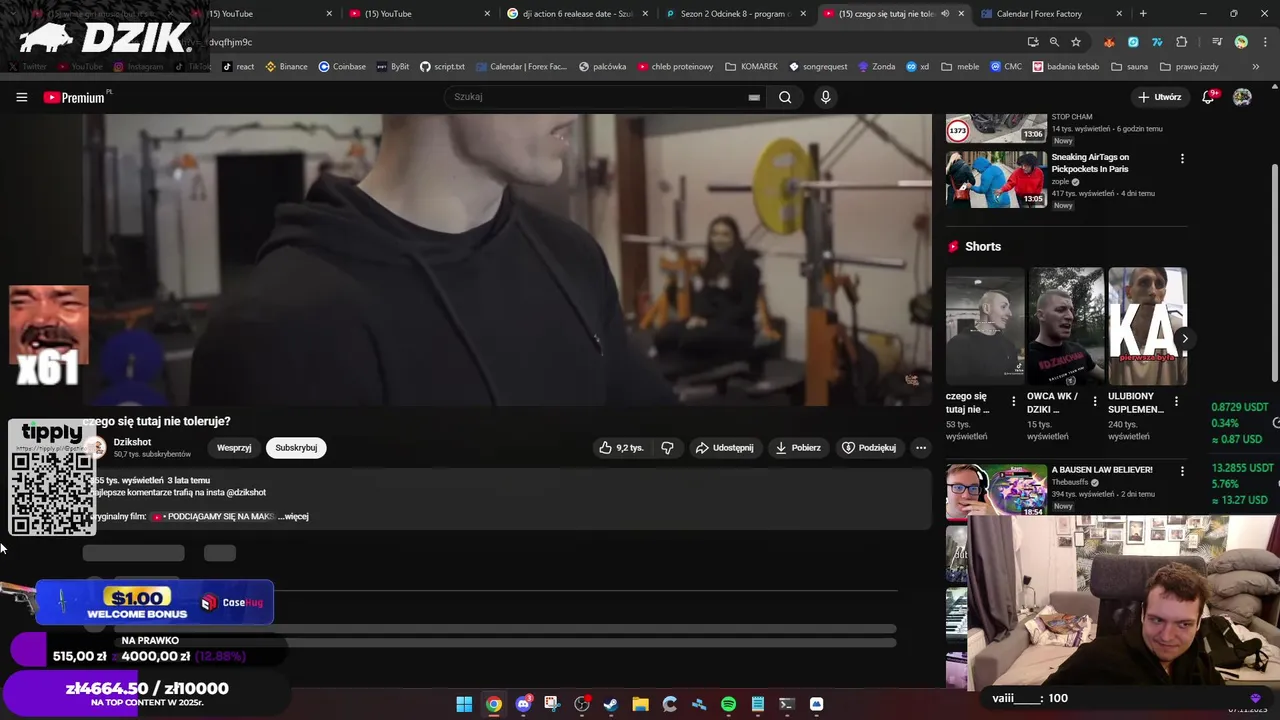Click the Utwórz create button
Image resolution: width=1280 pixels, height=720 pixels.
pos(1160,97)
